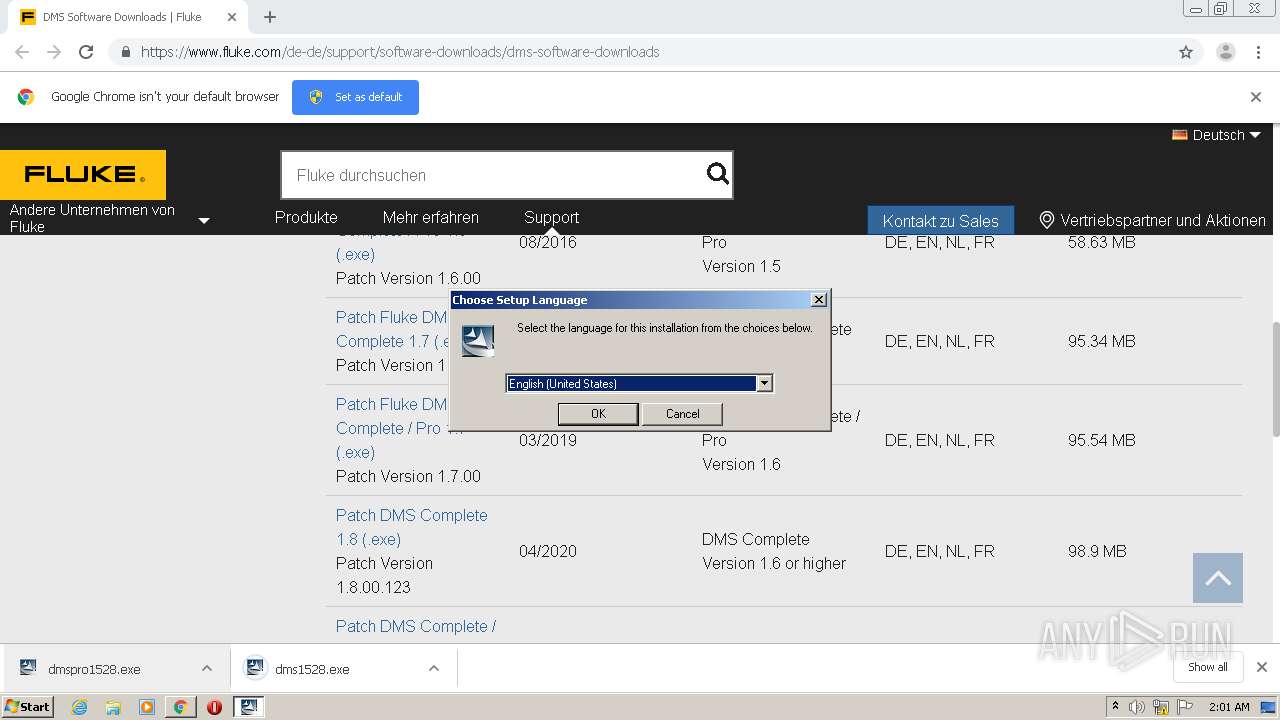
Task: Expand options for dms1528.exe download
Action: point(434,669)
